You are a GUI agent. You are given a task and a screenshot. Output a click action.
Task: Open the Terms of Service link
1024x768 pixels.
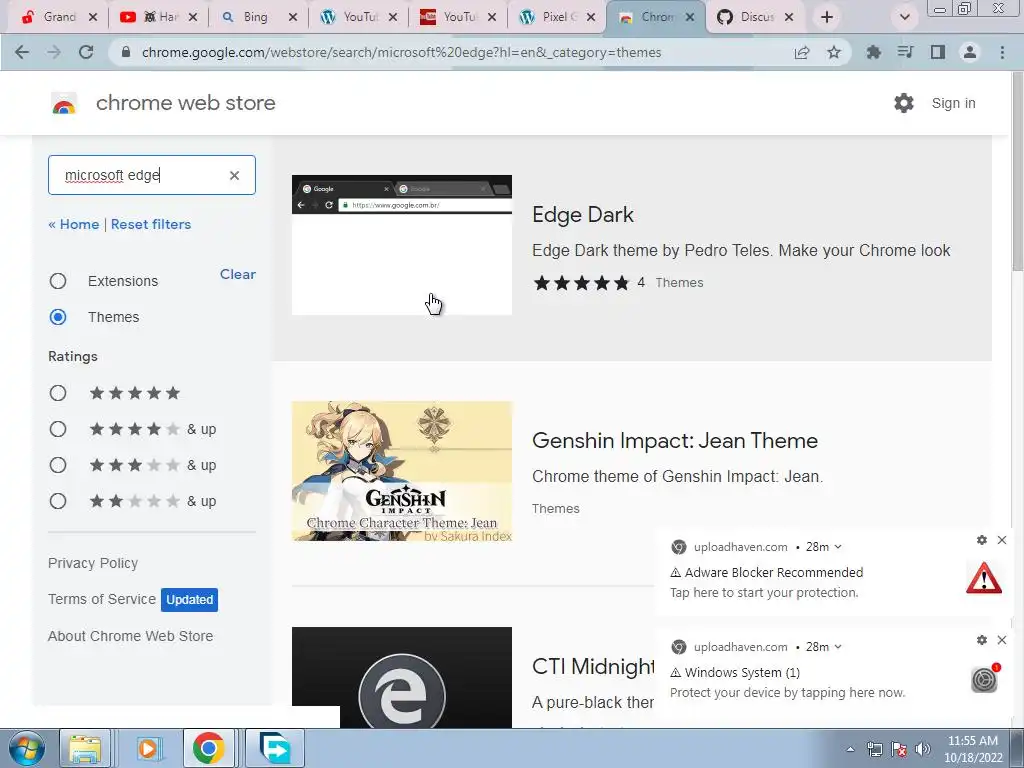(x=102, y=599)
